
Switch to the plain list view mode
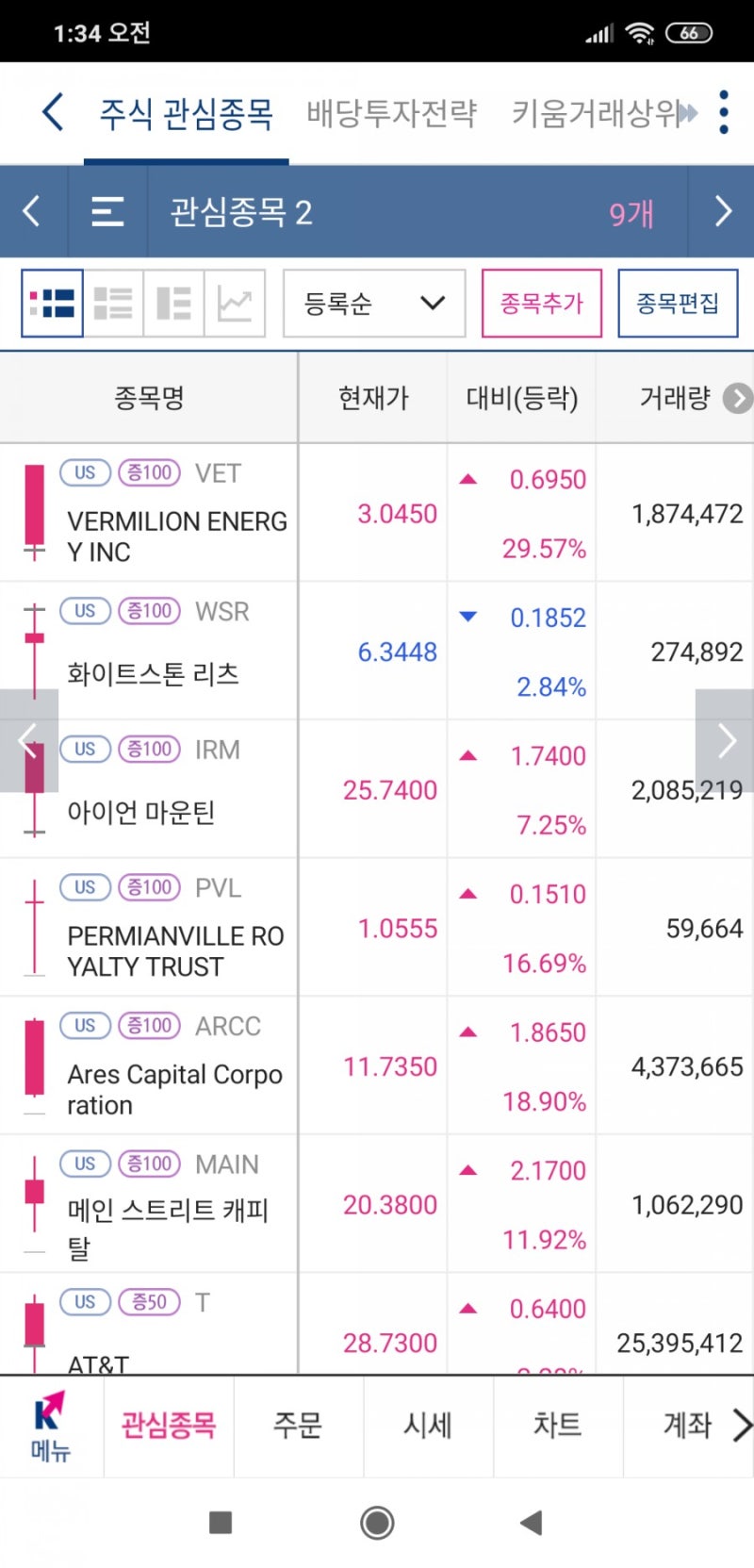coord(113,304)
